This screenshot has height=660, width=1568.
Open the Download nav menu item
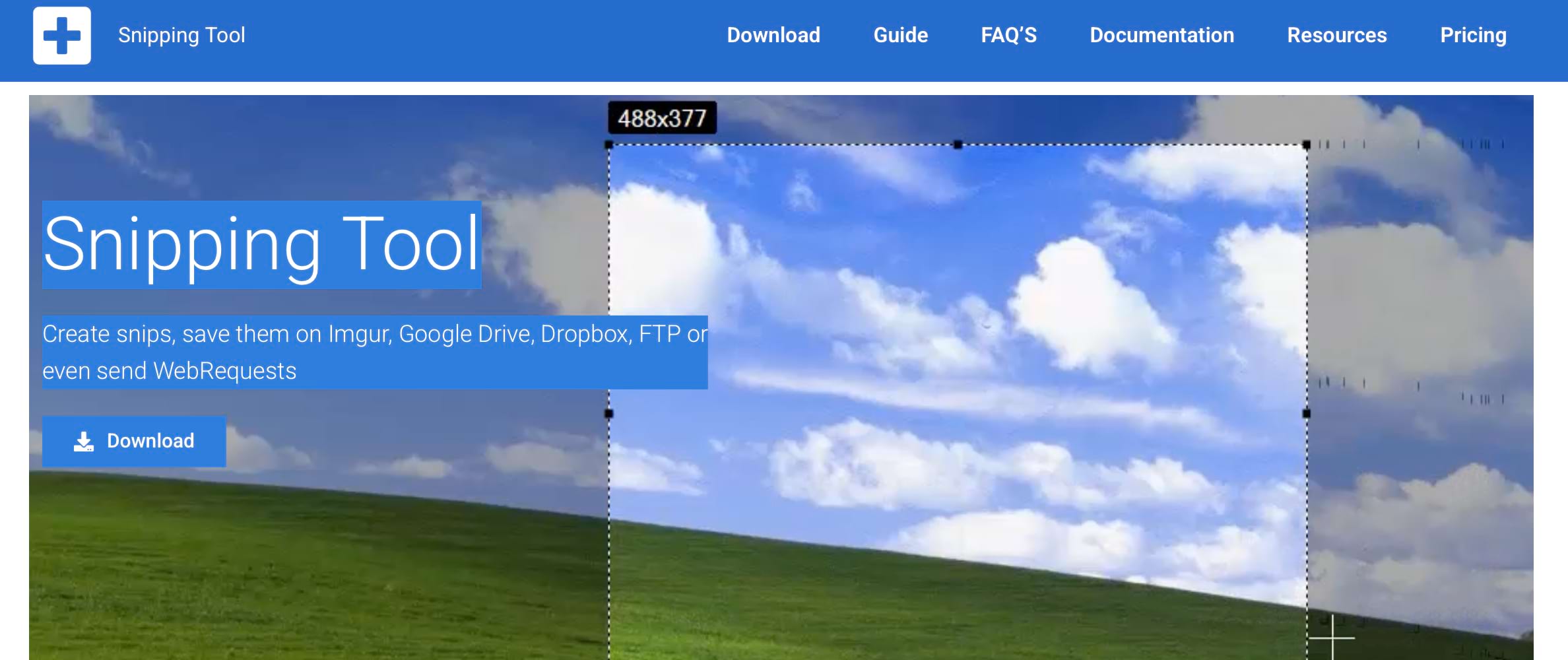click(x=773, y=35)
